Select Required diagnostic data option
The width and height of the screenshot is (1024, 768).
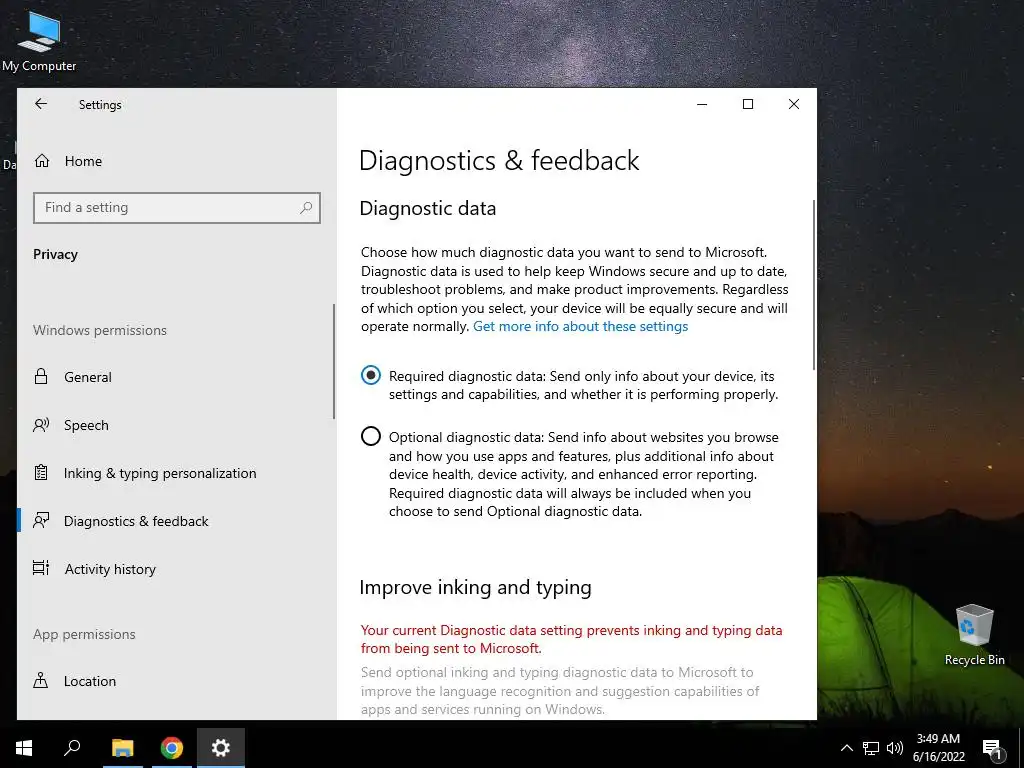coord(371,375)
